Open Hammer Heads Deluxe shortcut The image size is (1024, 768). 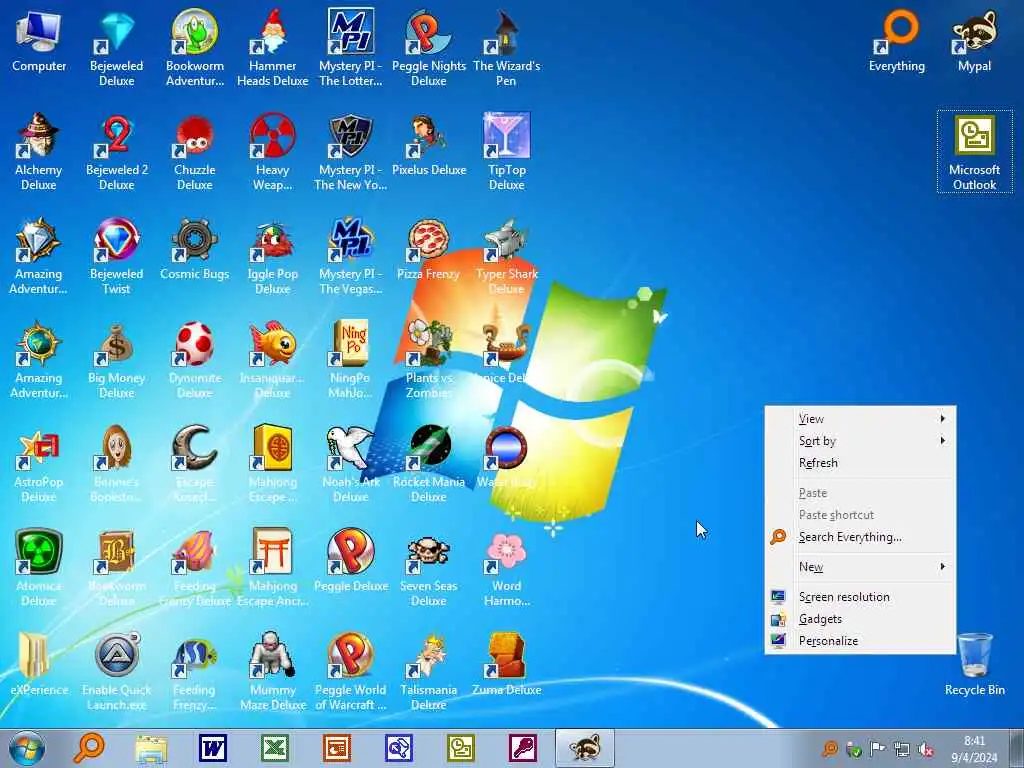(272, 47)
